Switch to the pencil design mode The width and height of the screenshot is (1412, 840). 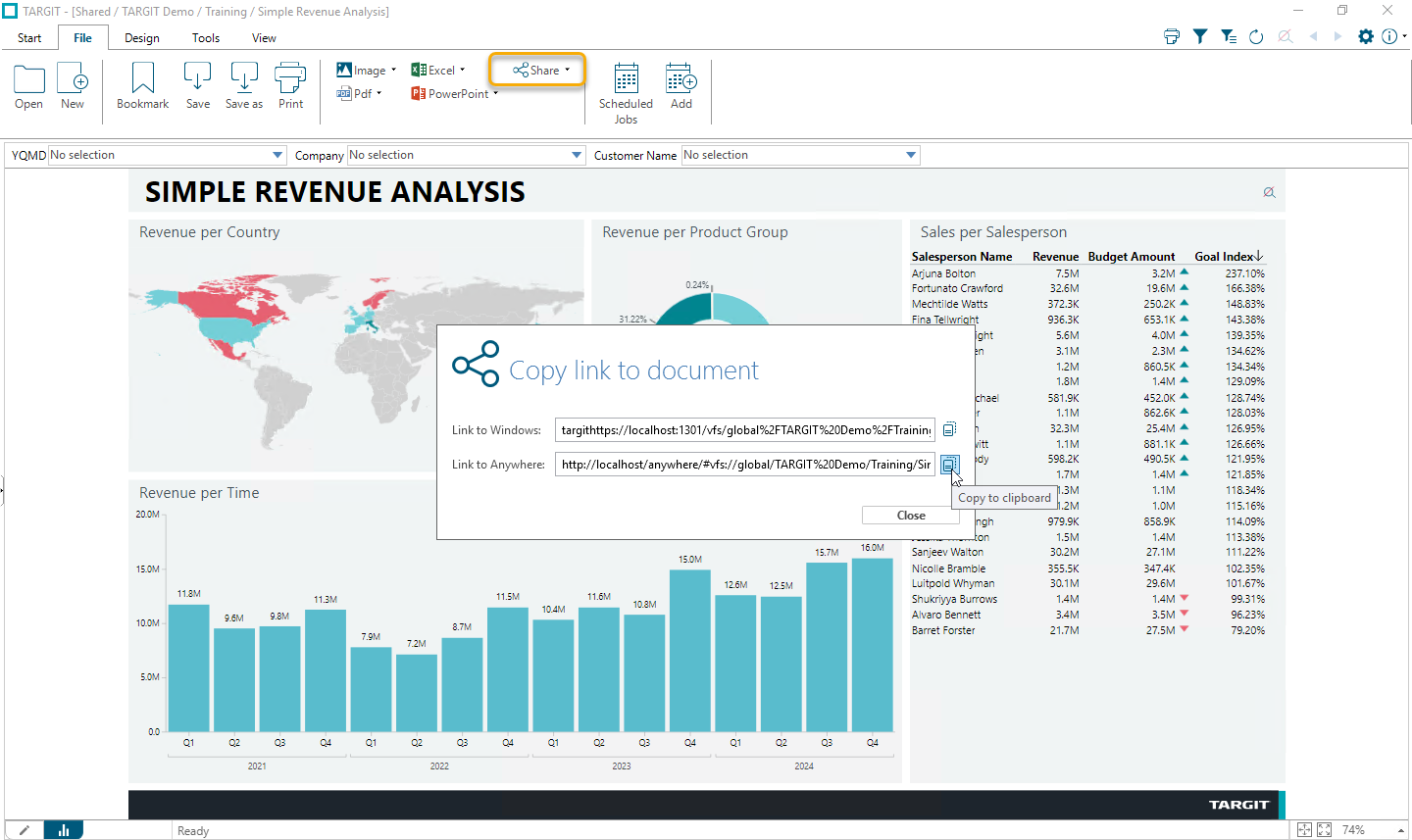[x=24, y=830]
